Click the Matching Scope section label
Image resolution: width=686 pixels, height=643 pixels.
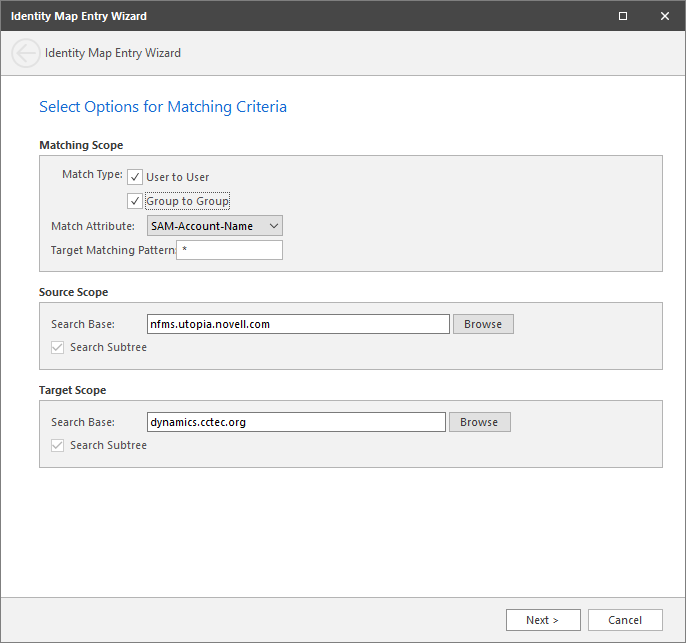click(81, 145)
